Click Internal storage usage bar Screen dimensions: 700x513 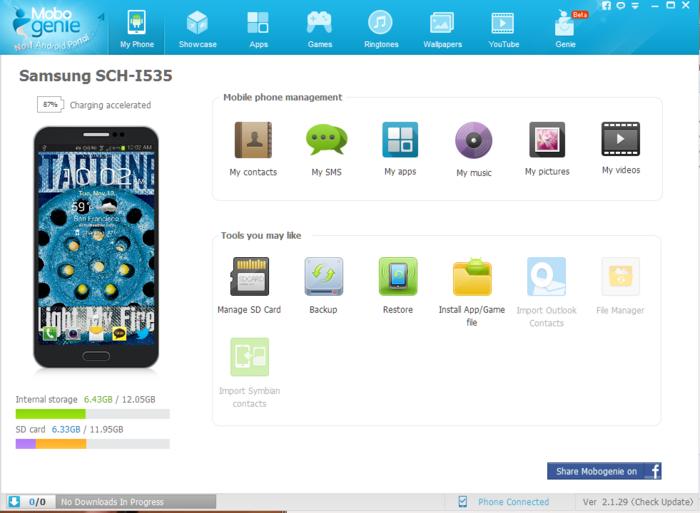pos(92,414)
